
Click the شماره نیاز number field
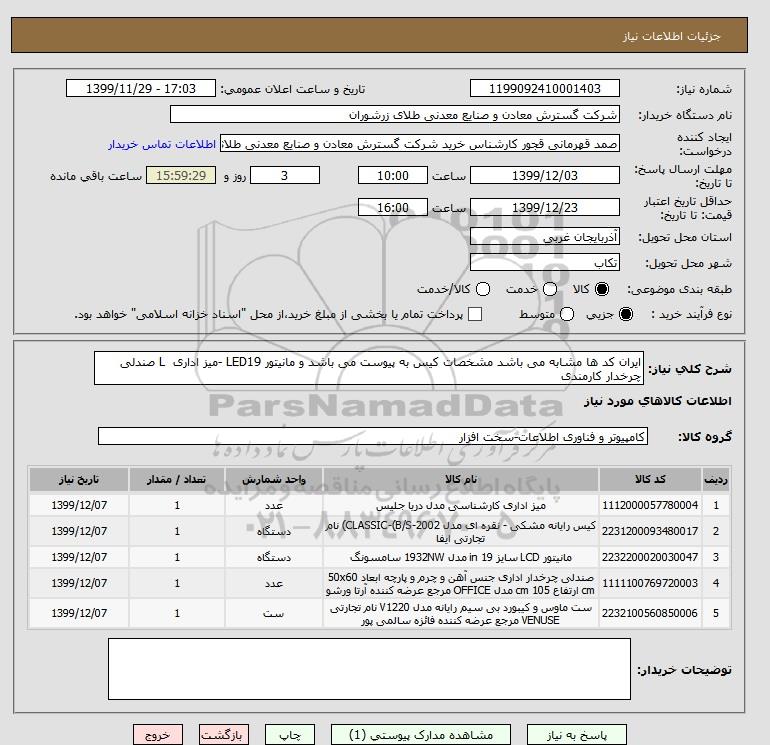pos(545,88)
